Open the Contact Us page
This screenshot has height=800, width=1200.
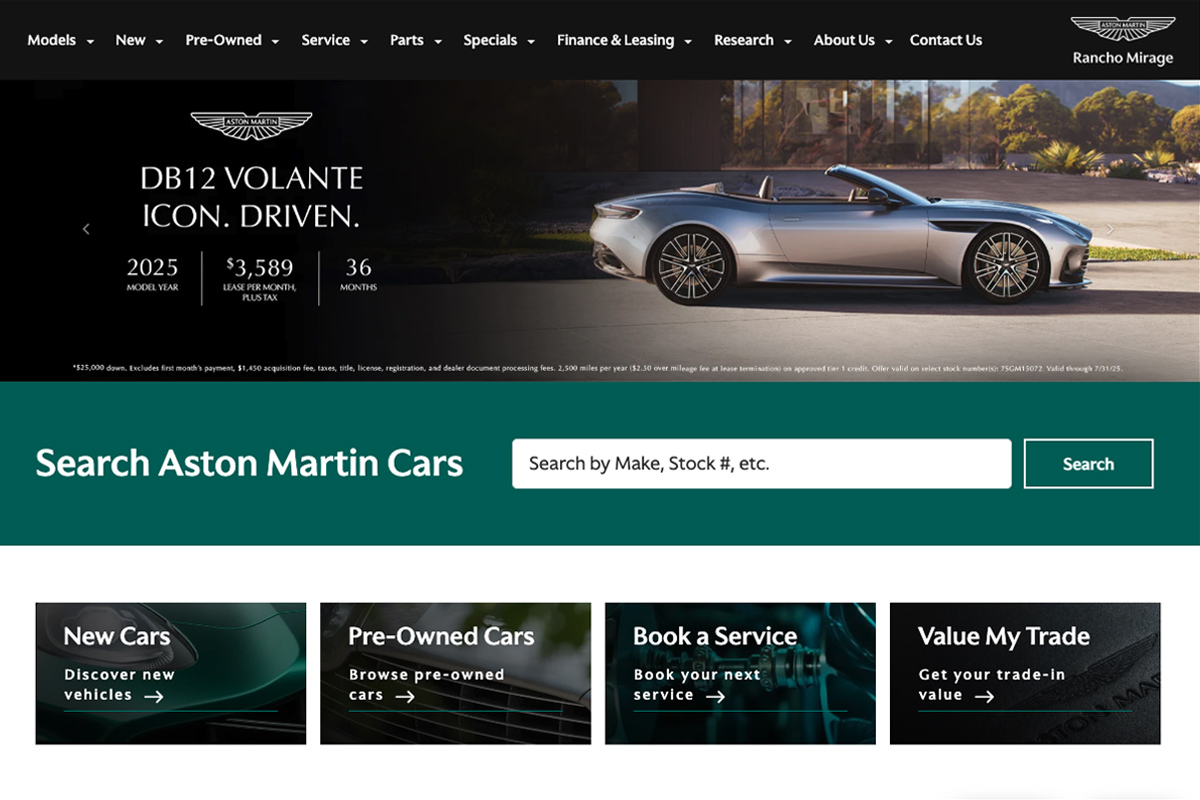946,40
